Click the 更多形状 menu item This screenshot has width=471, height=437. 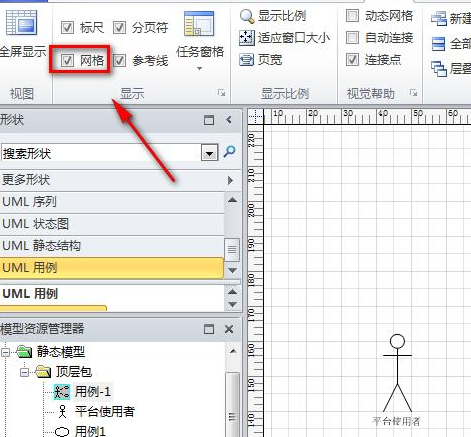pyautogui.click(x=121, y=180)
